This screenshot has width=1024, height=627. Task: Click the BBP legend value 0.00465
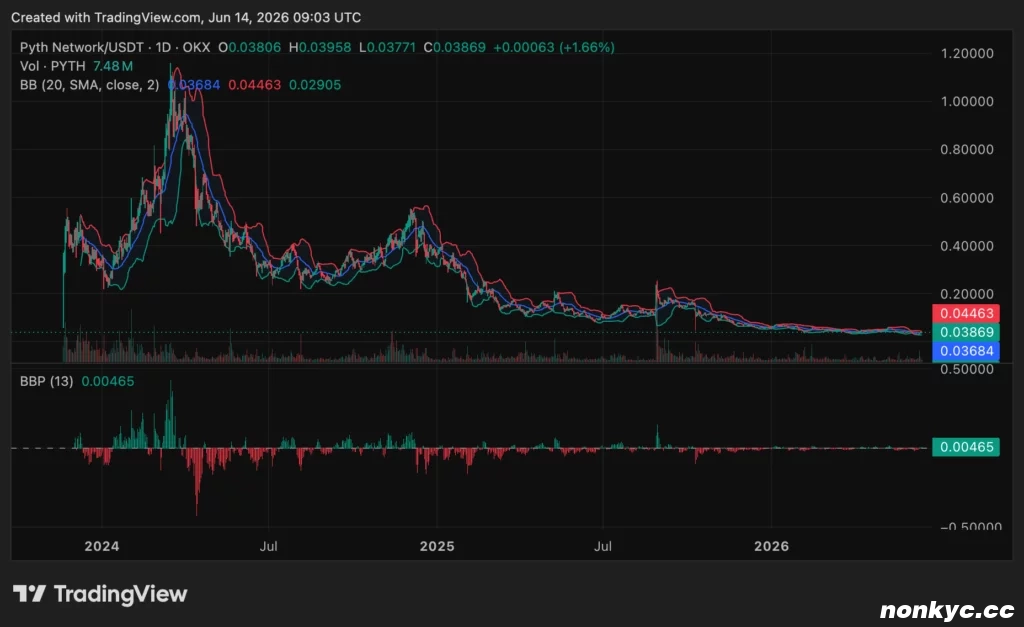(x=108, y=381)
